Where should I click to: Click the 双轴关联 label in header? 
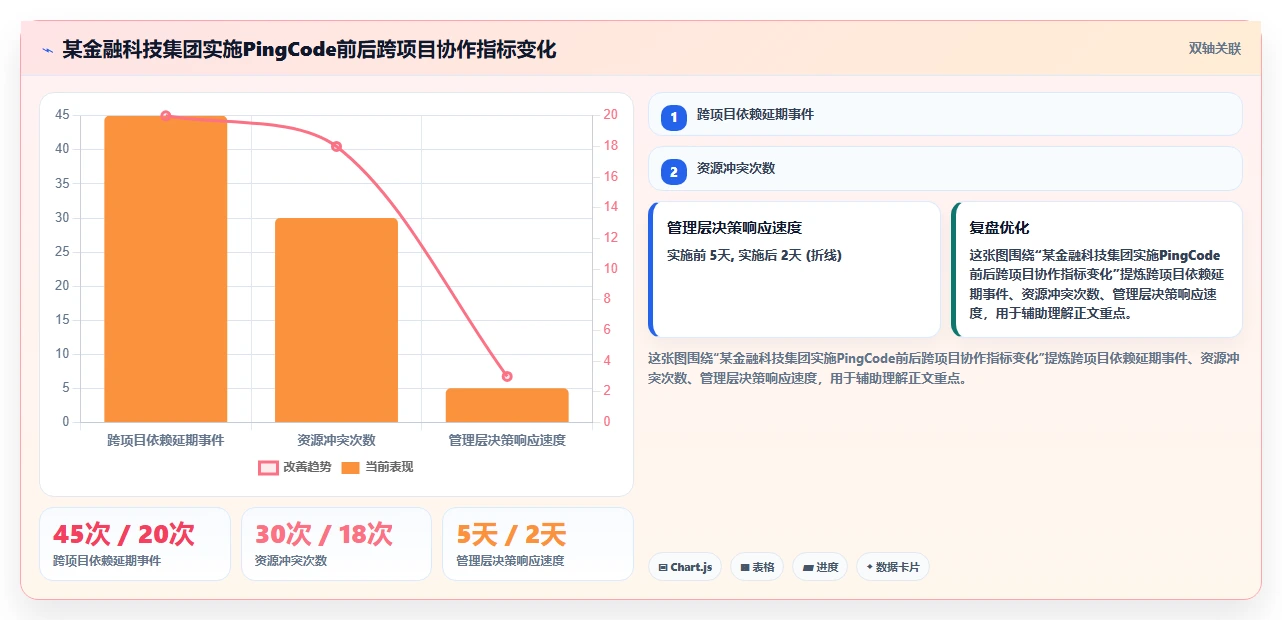coord(1214,48)
